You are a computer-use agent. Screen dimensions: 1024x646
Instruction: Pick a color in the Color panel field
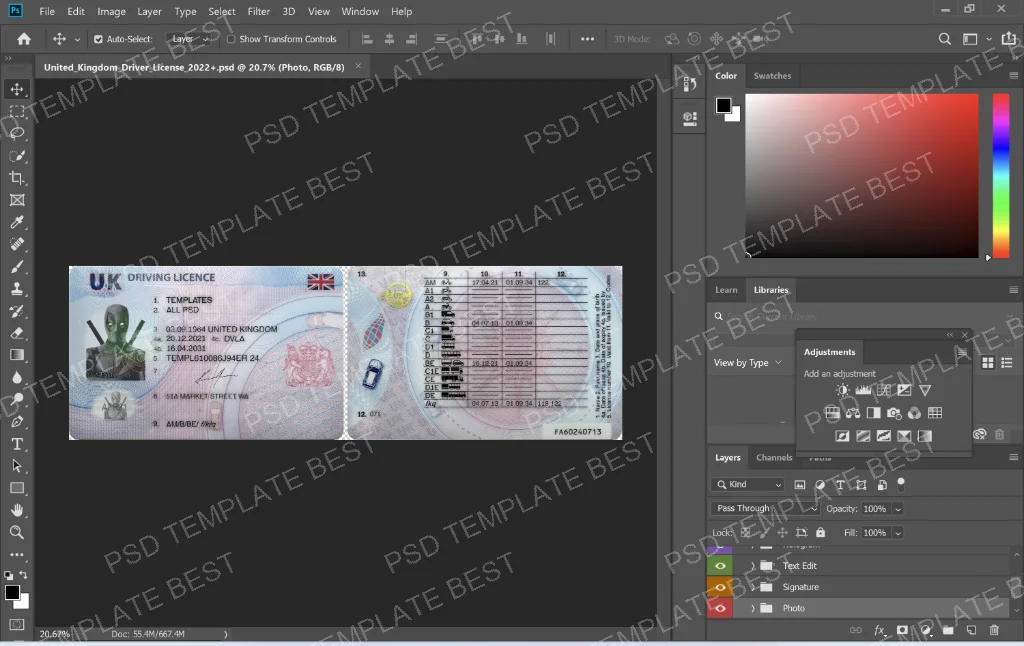pos(862,176)
